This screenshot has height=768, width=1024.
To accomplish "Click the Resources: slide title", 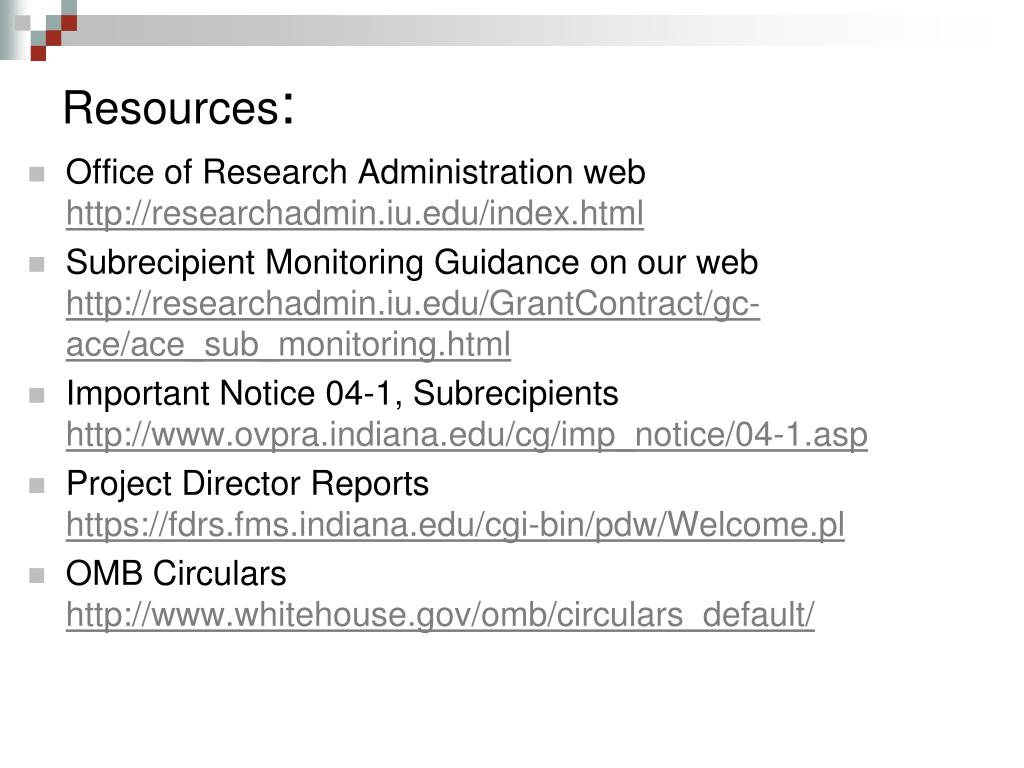I will click(x=179, y=107).
